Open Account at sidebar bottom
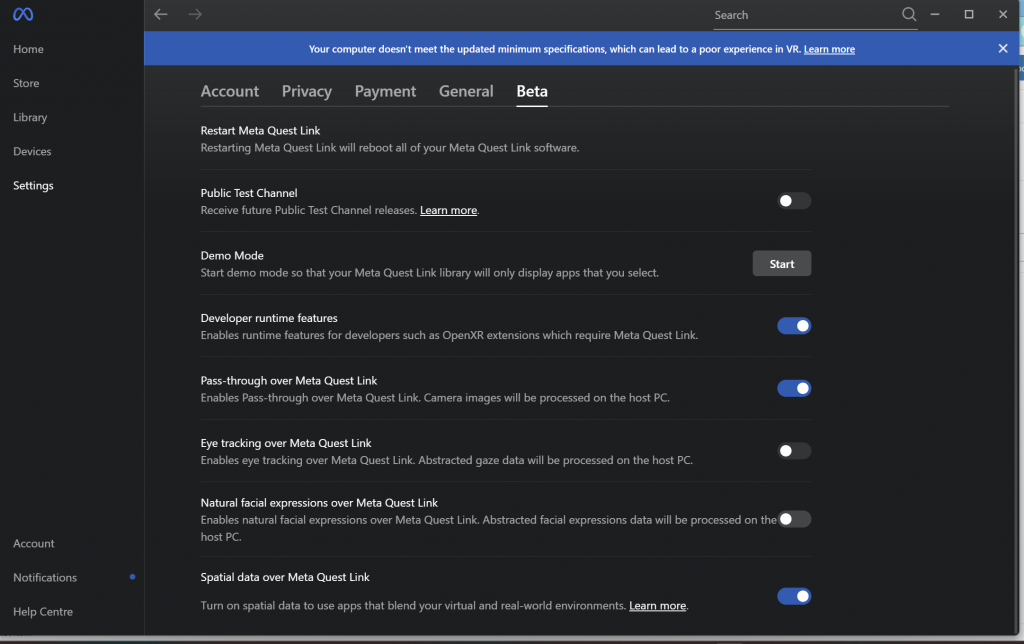Screen dimensions: 1024x644 point(33,543)
